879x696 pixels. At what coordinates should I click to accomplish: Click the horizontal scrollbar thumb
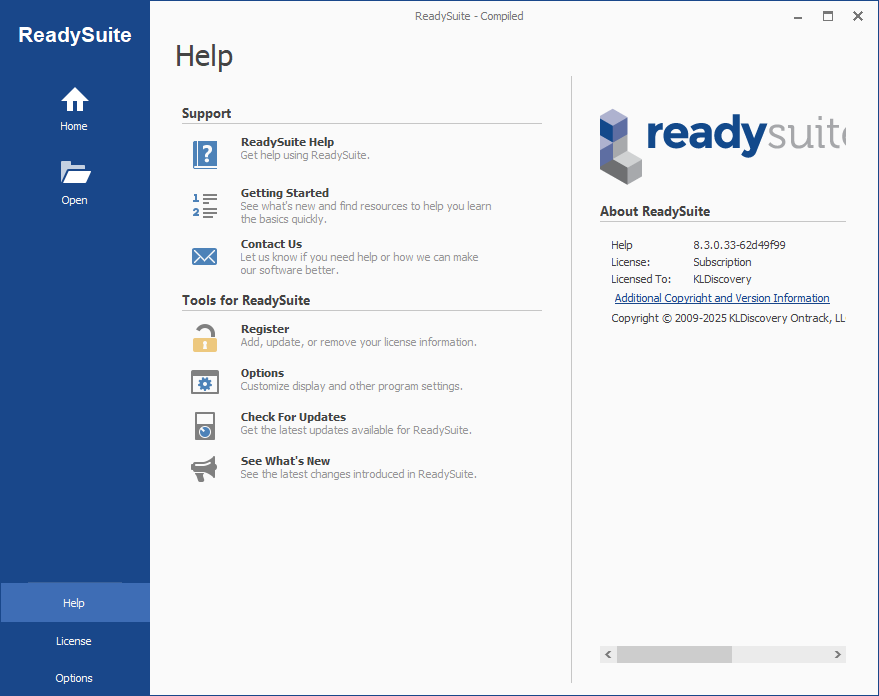coord(673,654)
